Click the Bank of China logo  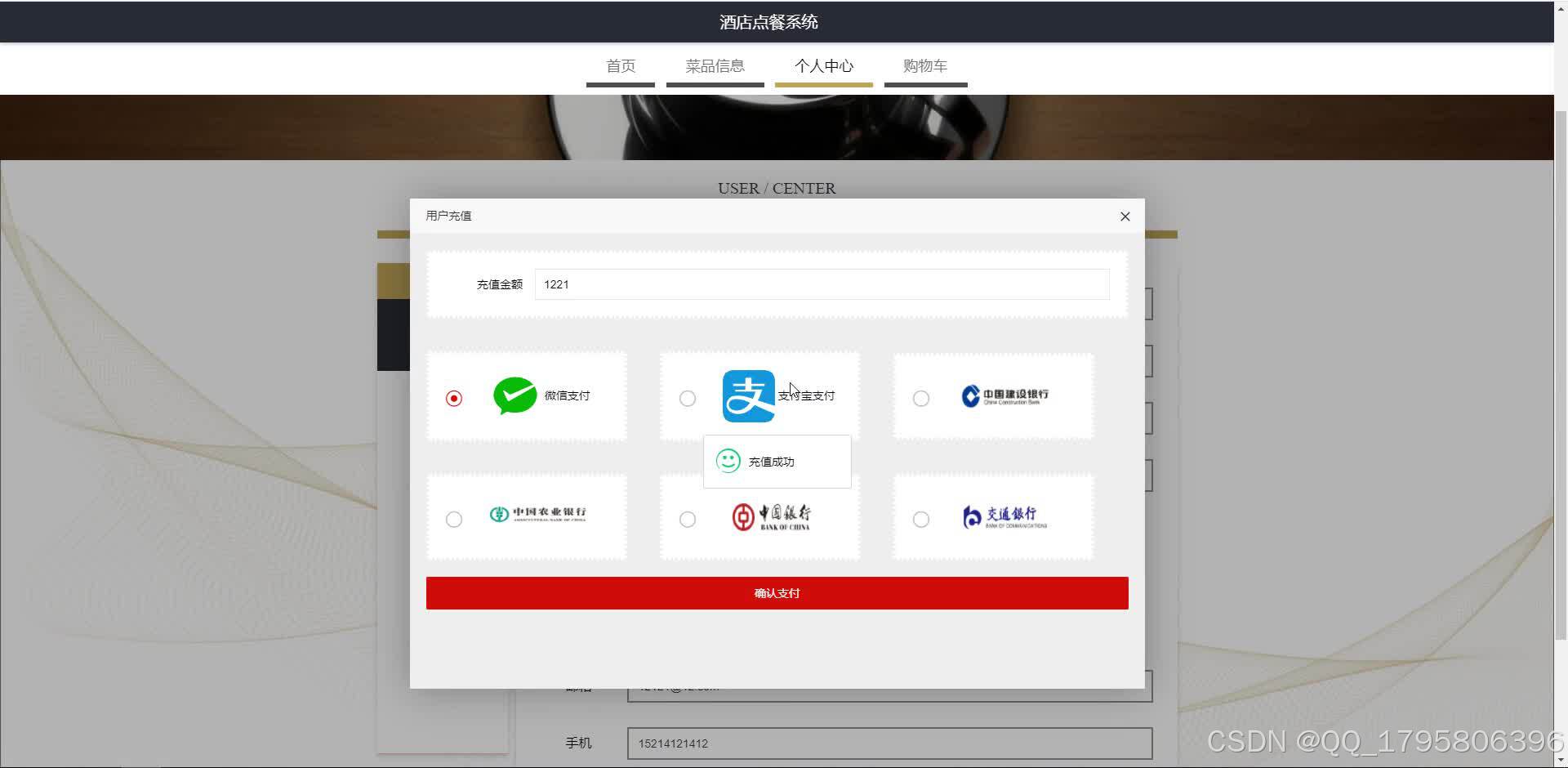click(x=771, y=517)
